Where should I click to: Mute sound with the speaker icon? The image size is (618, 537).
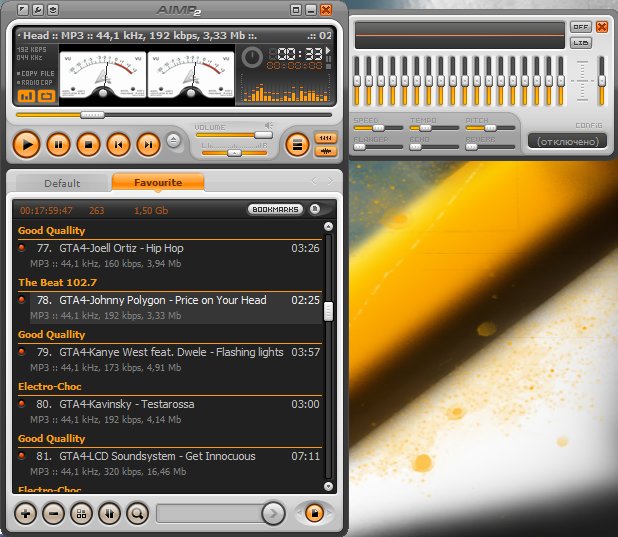pyautogui.click(x=269, y=126)
